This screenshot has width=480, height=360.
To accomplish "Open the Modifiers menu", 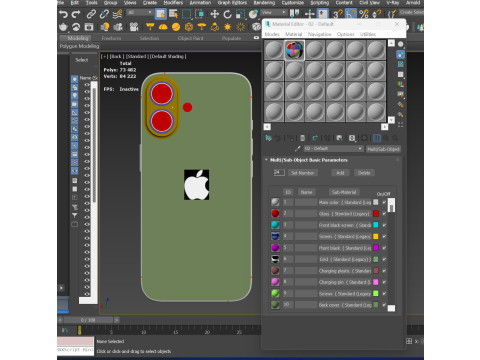I will point(173,3).
